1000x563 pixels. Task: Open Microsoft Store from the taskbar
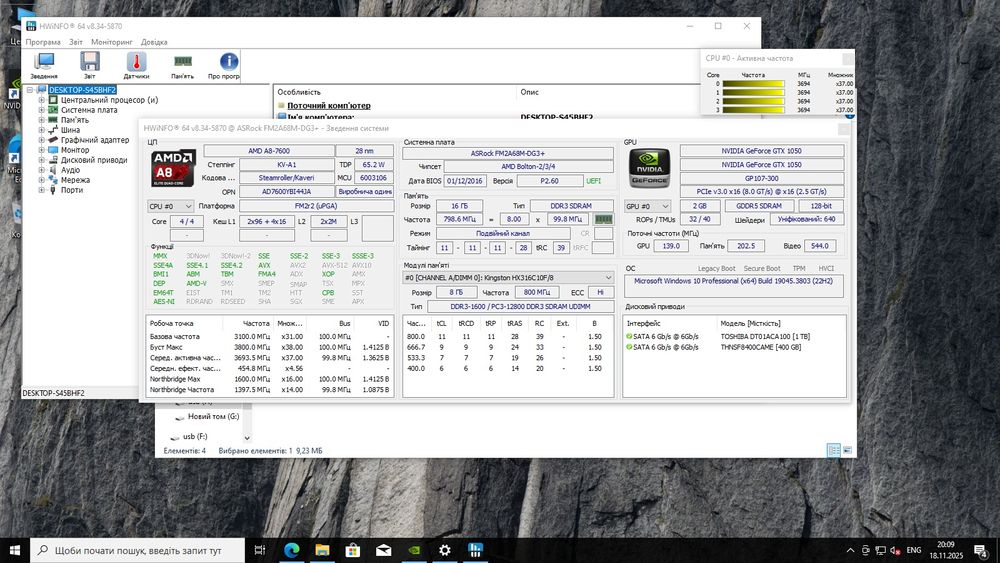pyautogui.click(x=353, y=550)
